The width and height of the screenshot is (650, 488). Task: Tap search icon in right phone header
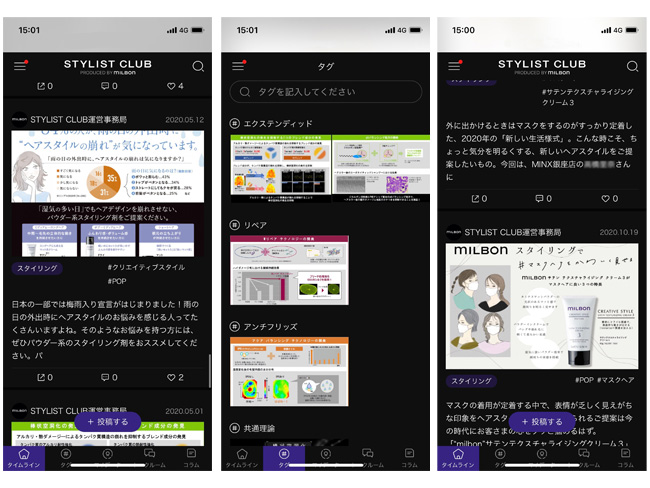point(632,66)
